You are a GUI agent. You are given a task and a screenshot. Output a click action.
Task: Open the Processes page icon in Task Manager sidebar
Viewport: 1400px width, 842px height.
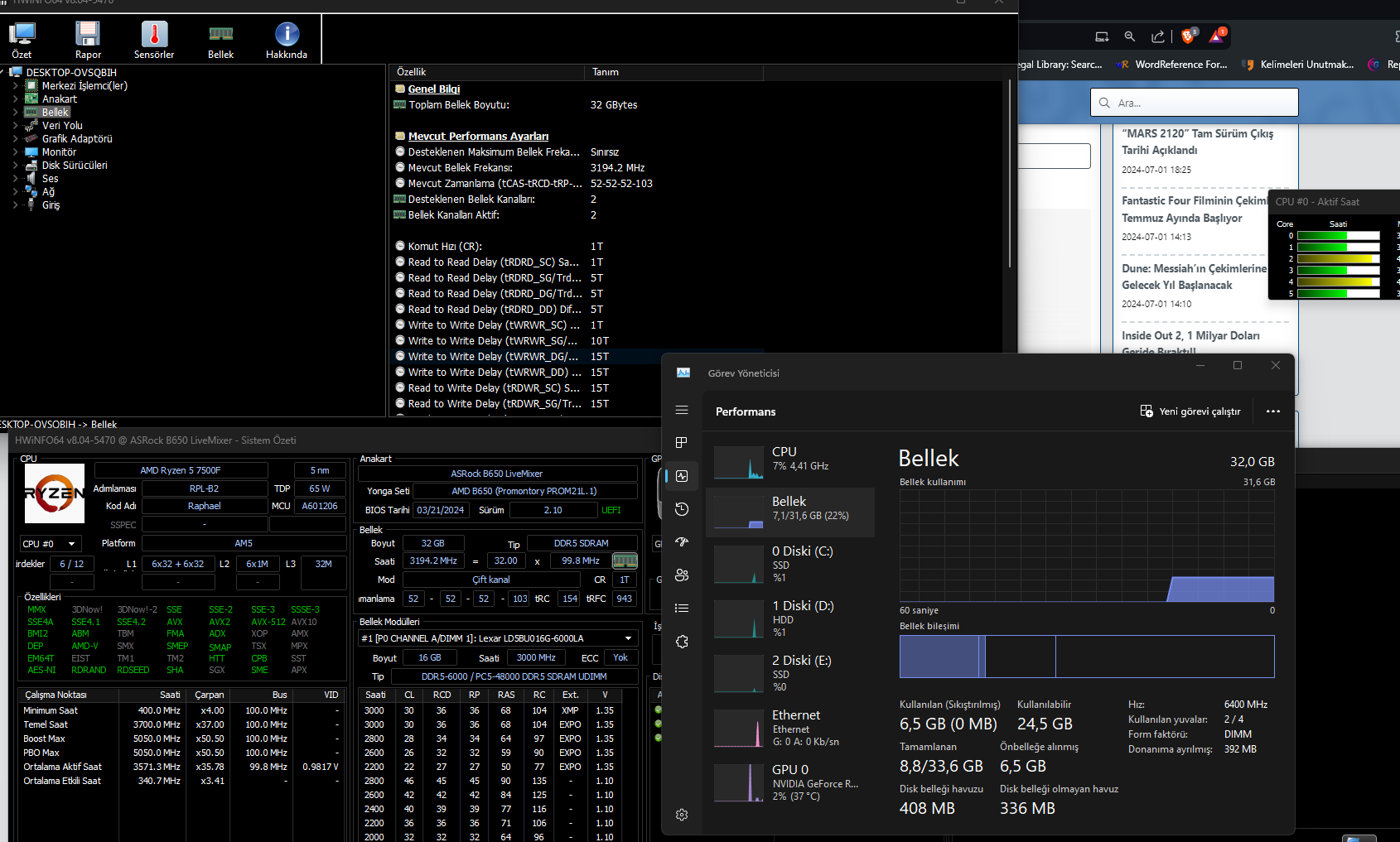tap(682, 443)
